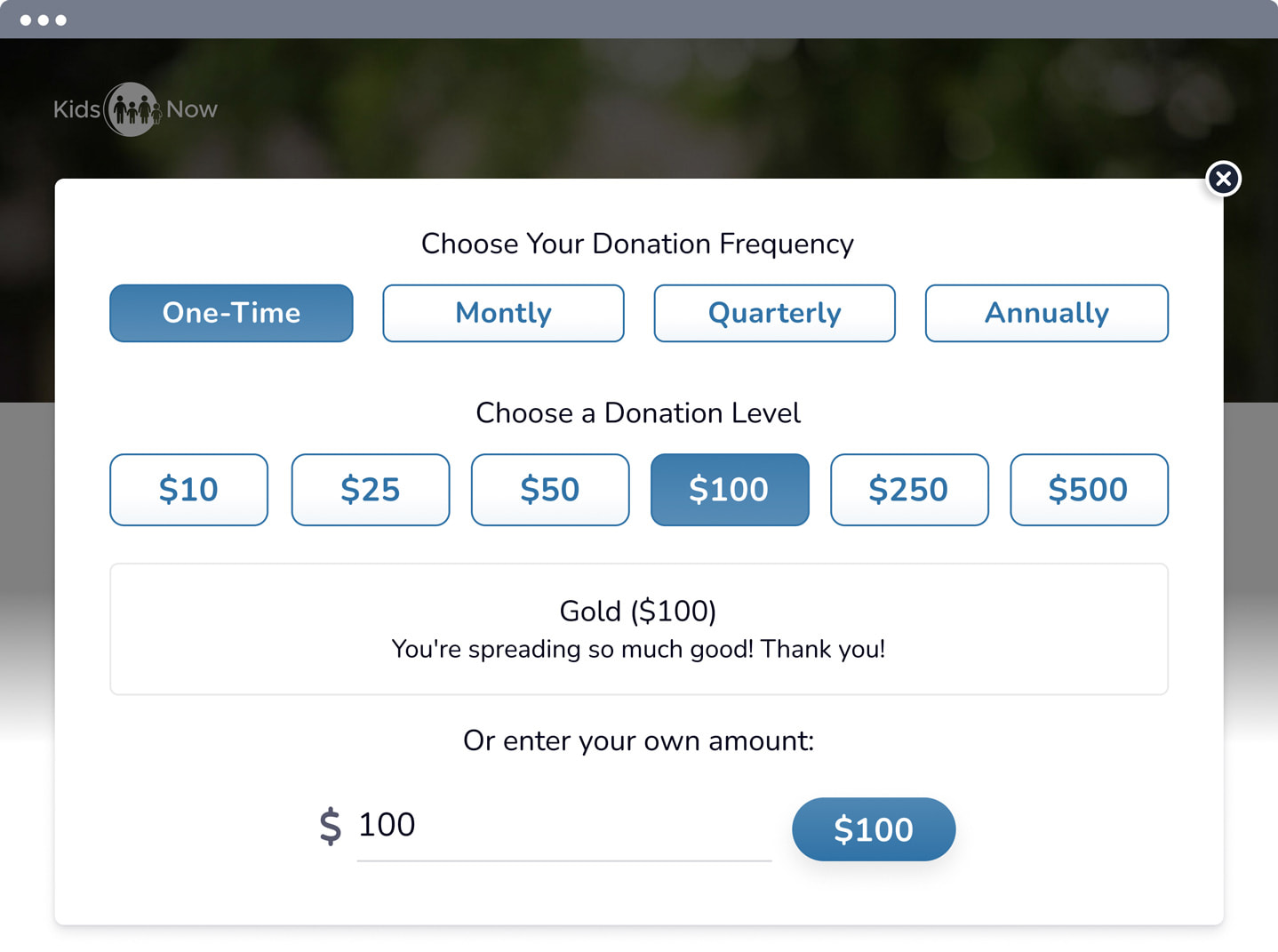Viewport: 1278px width, 952px height.
Task: Click the dollar sign beside amount field
Action: click(331, 826)
